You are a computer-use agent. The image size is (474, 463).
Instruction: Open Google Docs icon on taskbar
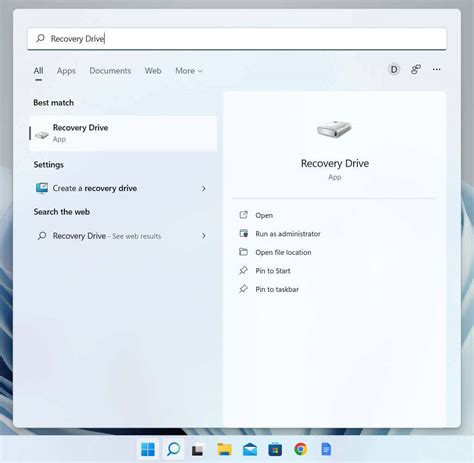click(326, 449)
